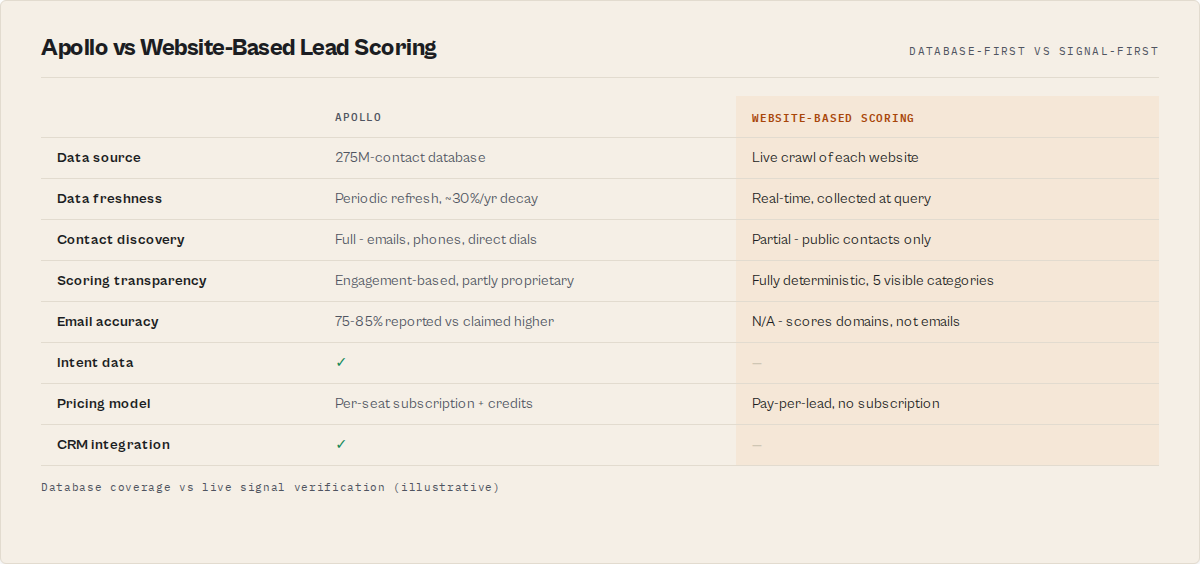The image size is (1200, 564).
Task: Click the DATABASE-FIRST VS SIGNAL-FIRST tagline
Action: (1034, 50)
